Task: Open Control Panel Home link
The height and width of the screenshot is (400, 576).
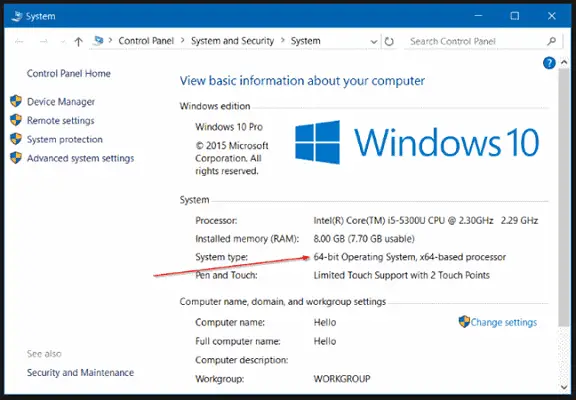Action: 69,73
